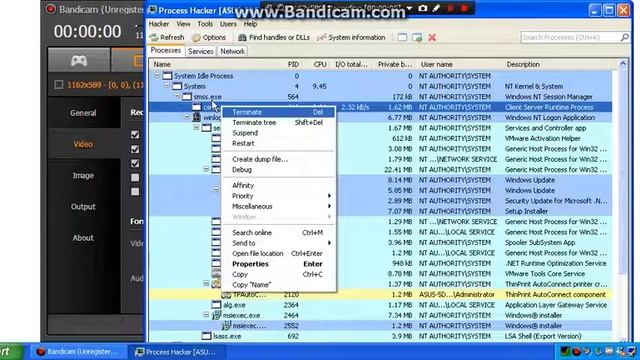Choose Properties in the context menu
This screenshot has width=640, height=360.
[279, 264]
